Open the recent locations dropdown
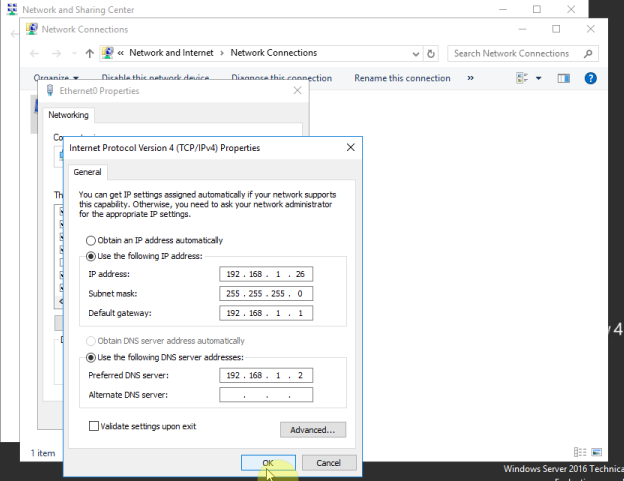 tap(74, 54)
